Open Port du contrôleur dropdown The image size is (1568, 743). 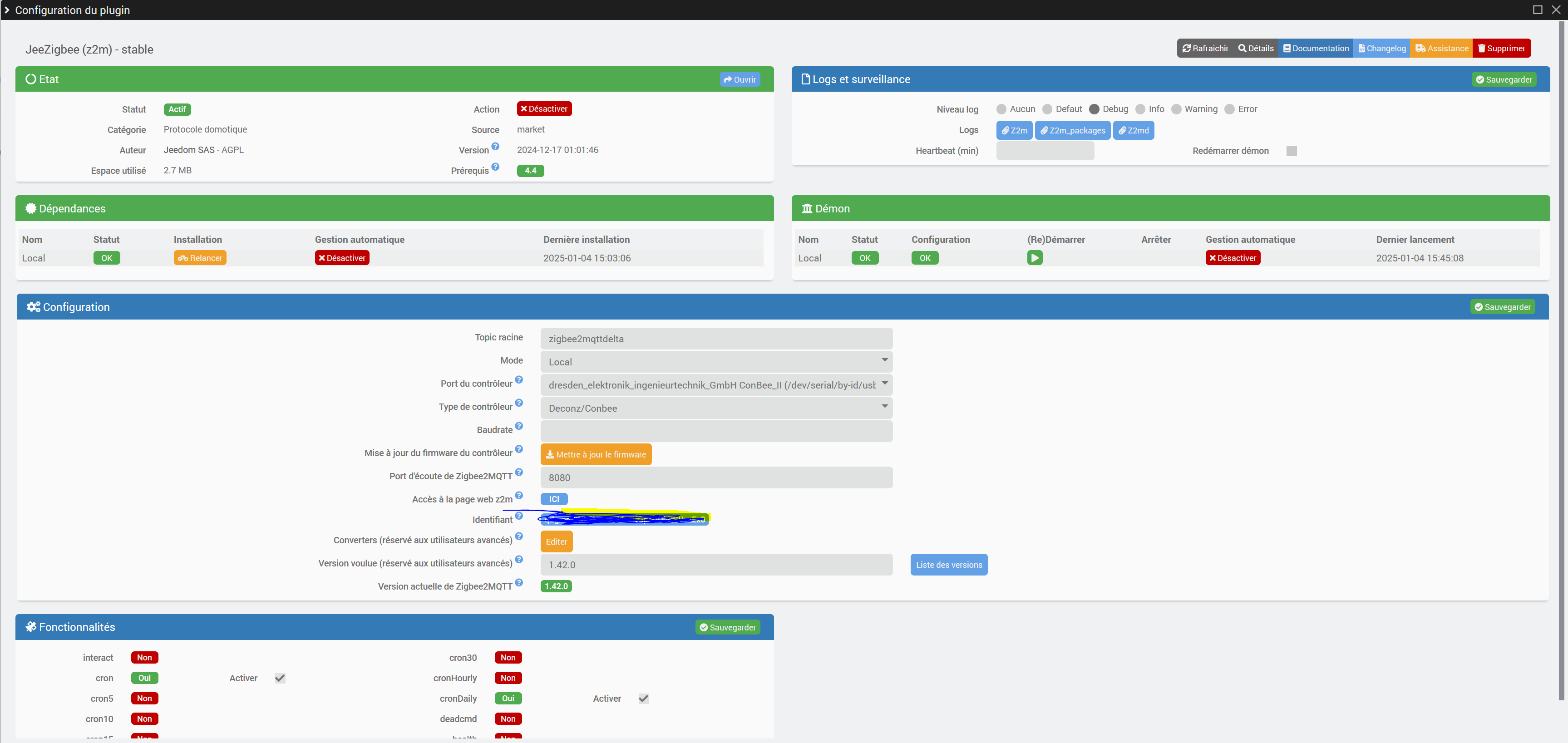[x=716, y=385]
